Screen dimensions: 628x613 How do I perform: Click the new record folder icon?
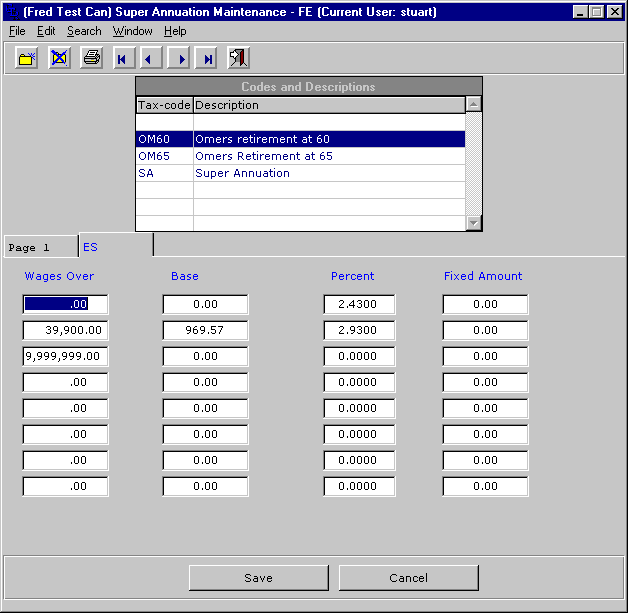pyautogui.click(x=27, y=59)
